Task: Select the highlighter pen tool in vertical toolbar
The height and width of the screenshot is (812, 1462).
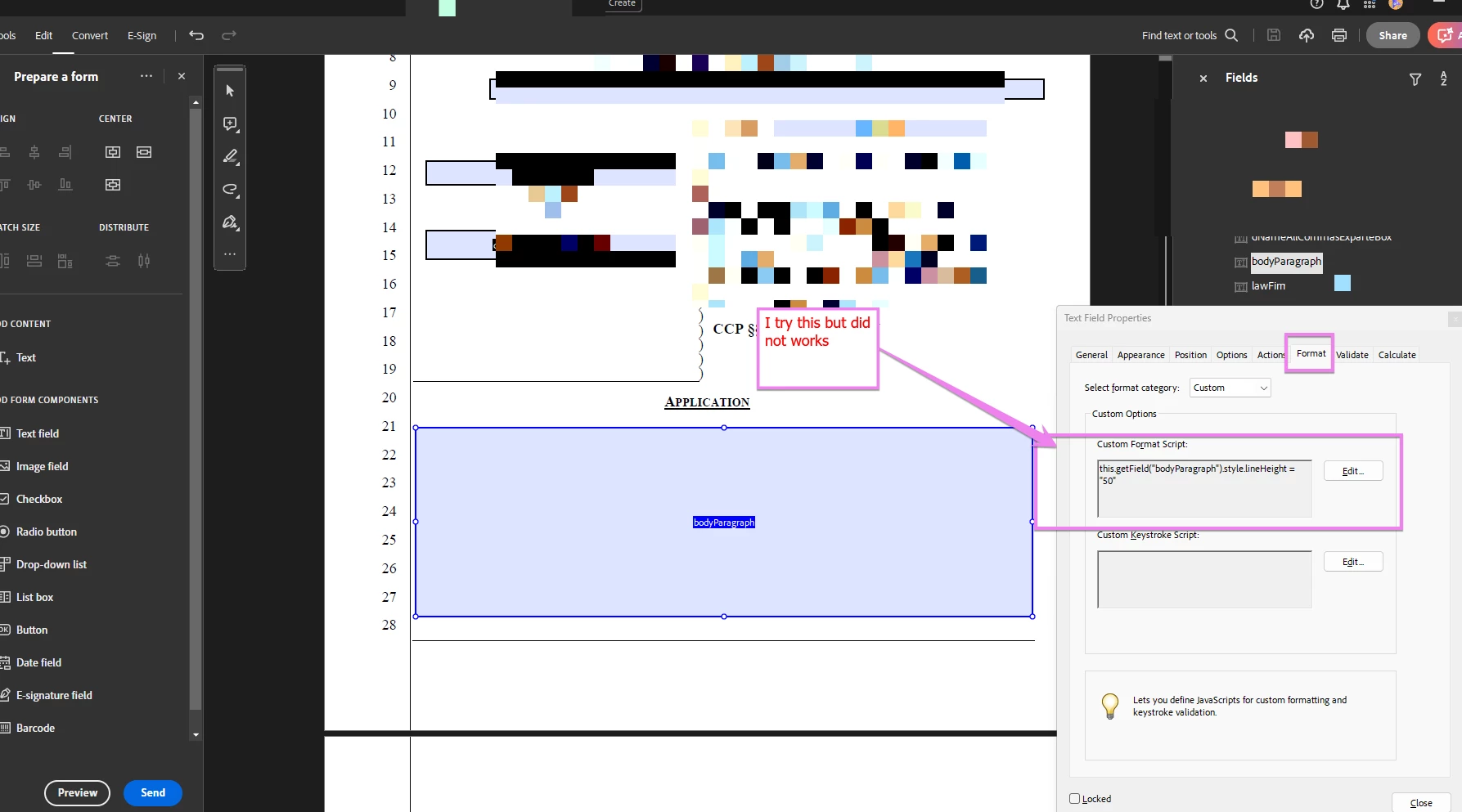Action: click(230, 156)
